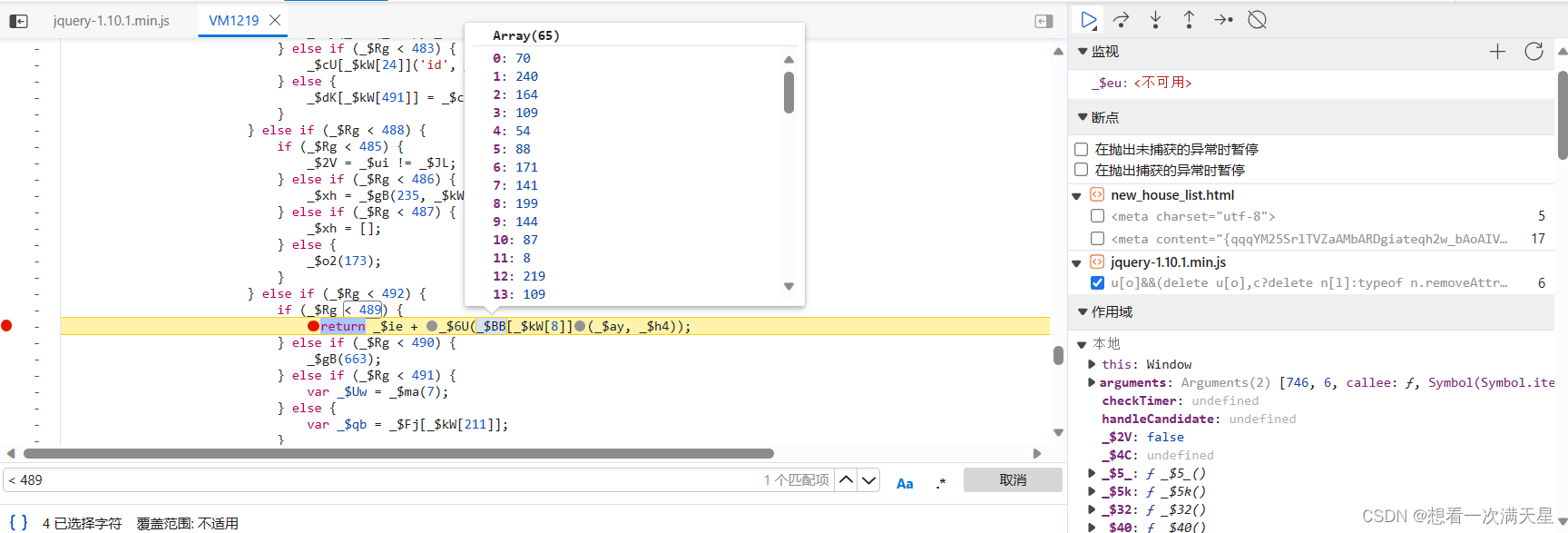Jump to next search match

[x=869, y=480]
